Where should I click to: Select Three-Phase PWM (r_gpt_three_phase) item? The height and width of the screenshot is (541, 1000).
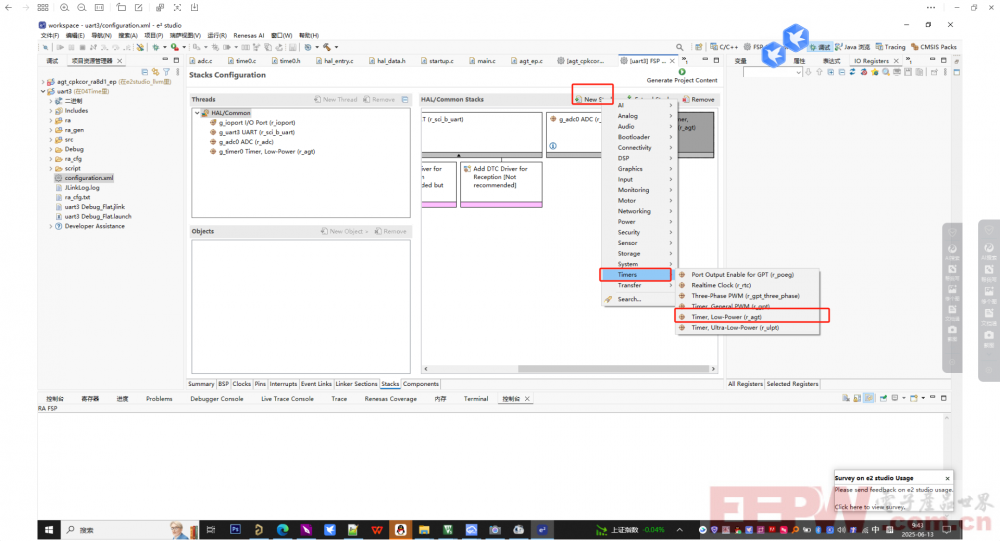point(747,296)
